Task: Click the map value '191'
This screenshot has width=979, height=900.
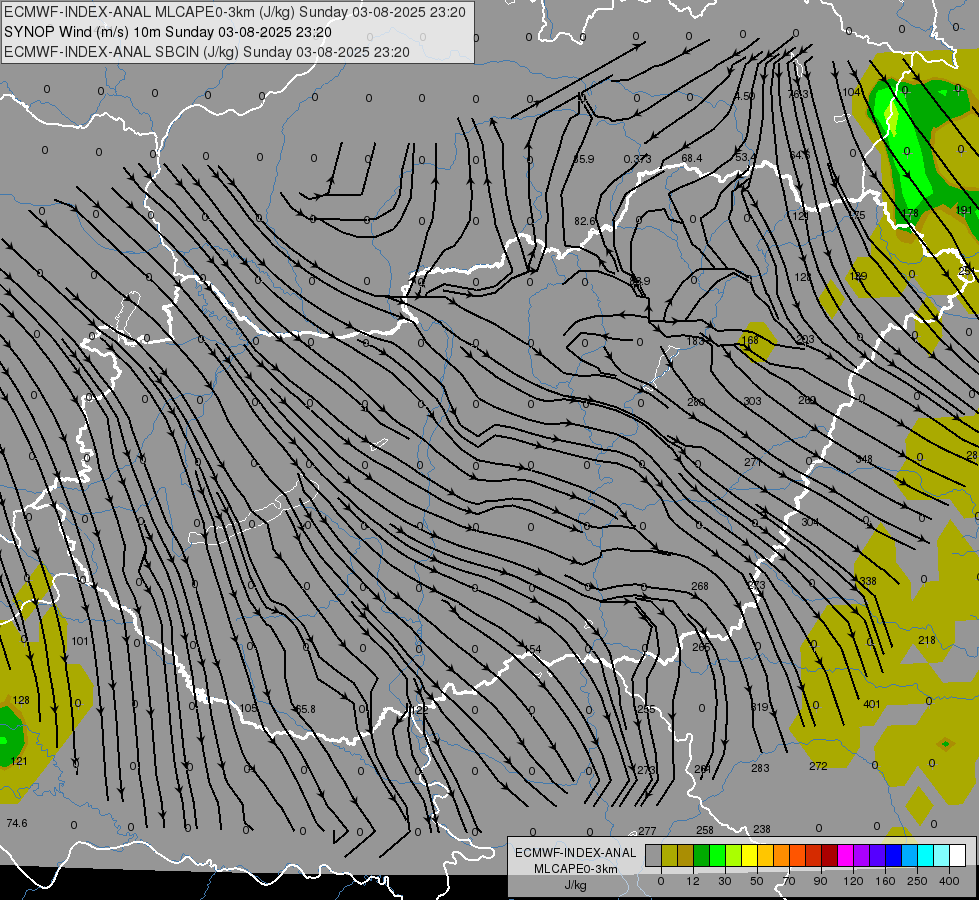Action: tap(965, 210)
